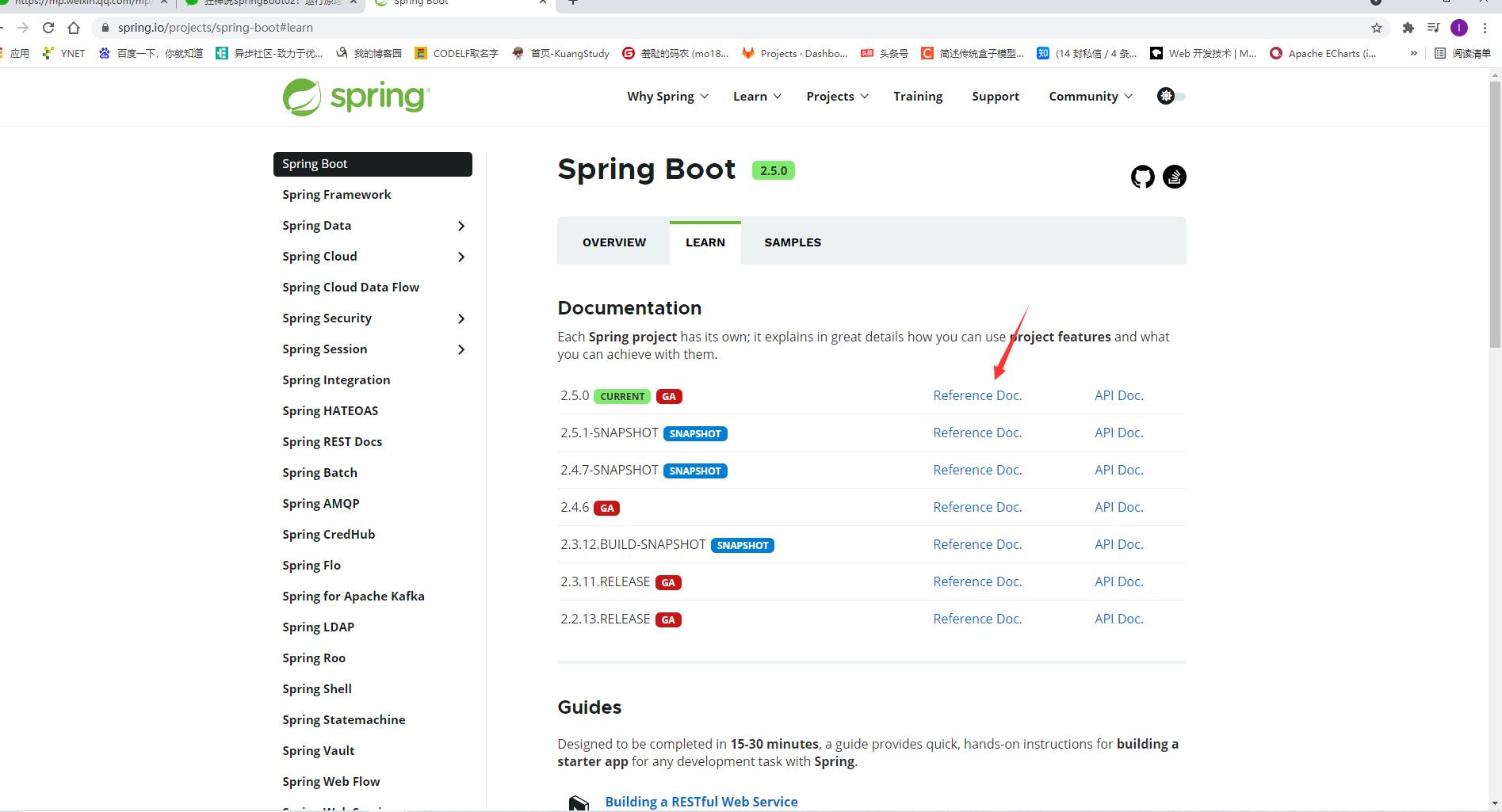Viewport: 1502px width, 812px height.
Task: Open the Projects Dashboard GitLab bookmark
Action: (795, 53)
